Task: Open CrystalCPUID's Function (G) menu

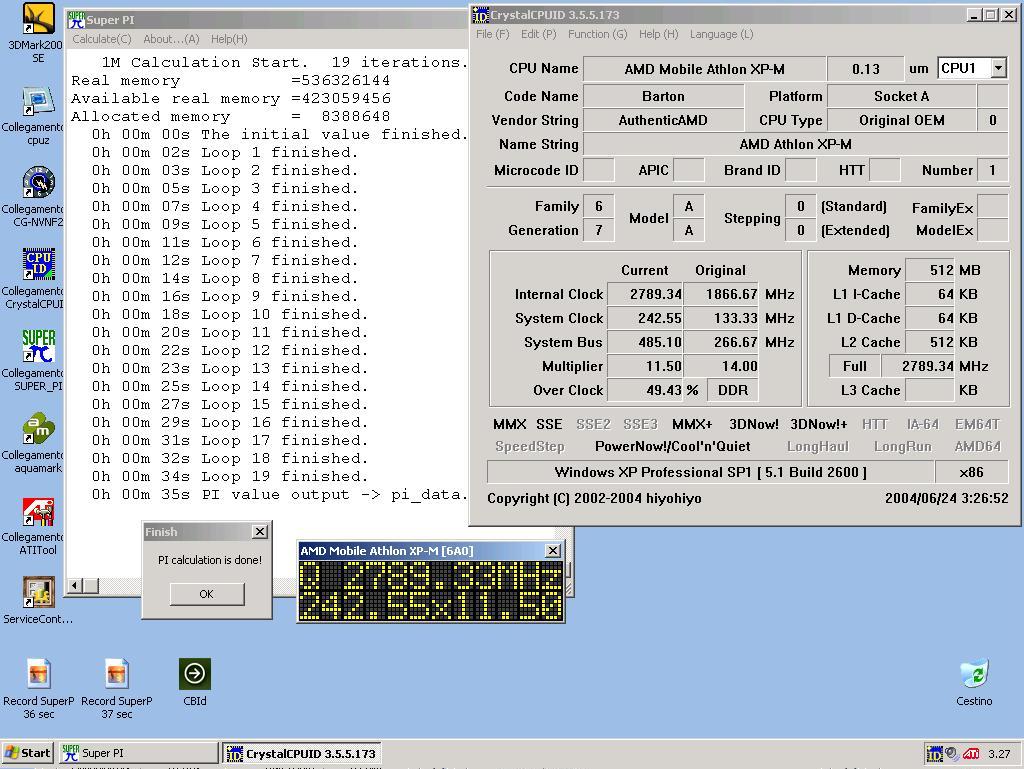Action: click(x=598, y=34)
